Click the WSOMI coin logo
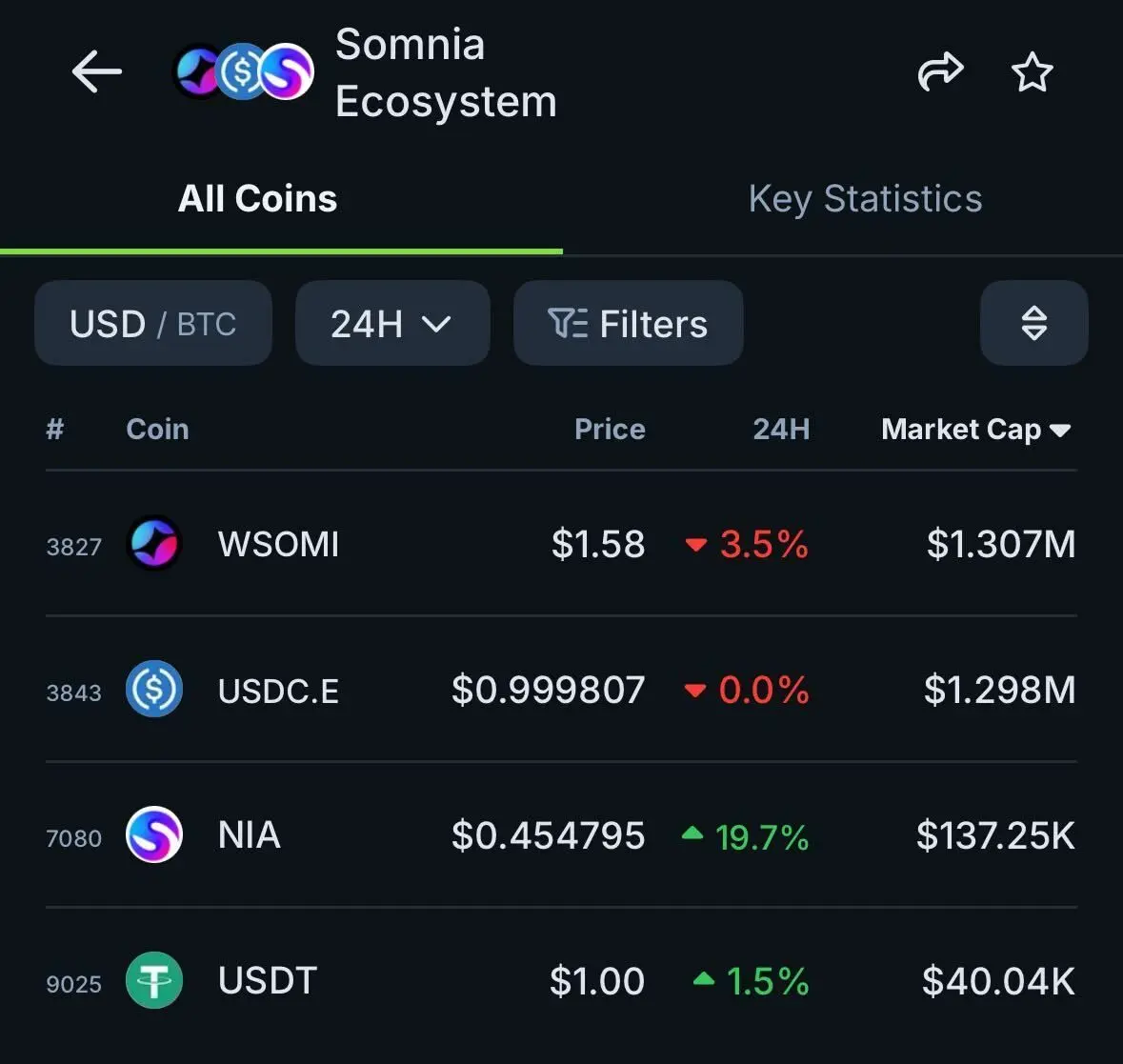Screen dimensions: 1123x1064 154,544
